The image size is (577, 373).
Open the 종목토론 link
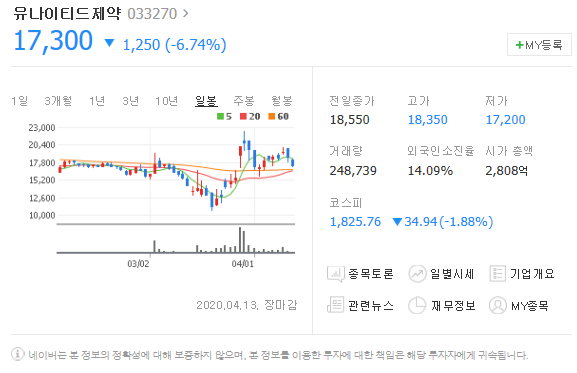[x=371, y=274]
